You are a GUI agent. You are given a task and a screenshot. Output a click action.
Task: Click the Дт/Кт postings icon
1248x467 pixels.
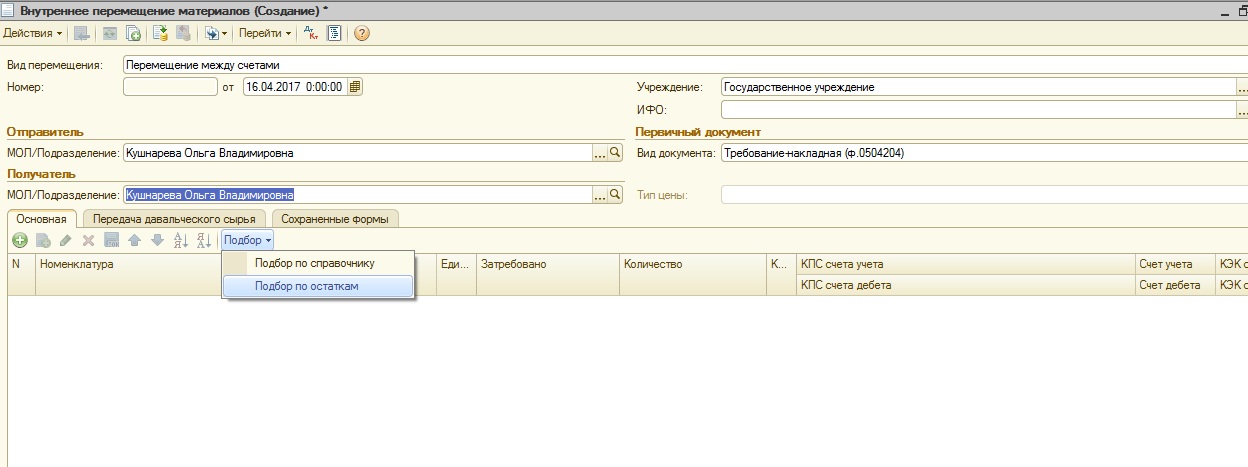310,33
